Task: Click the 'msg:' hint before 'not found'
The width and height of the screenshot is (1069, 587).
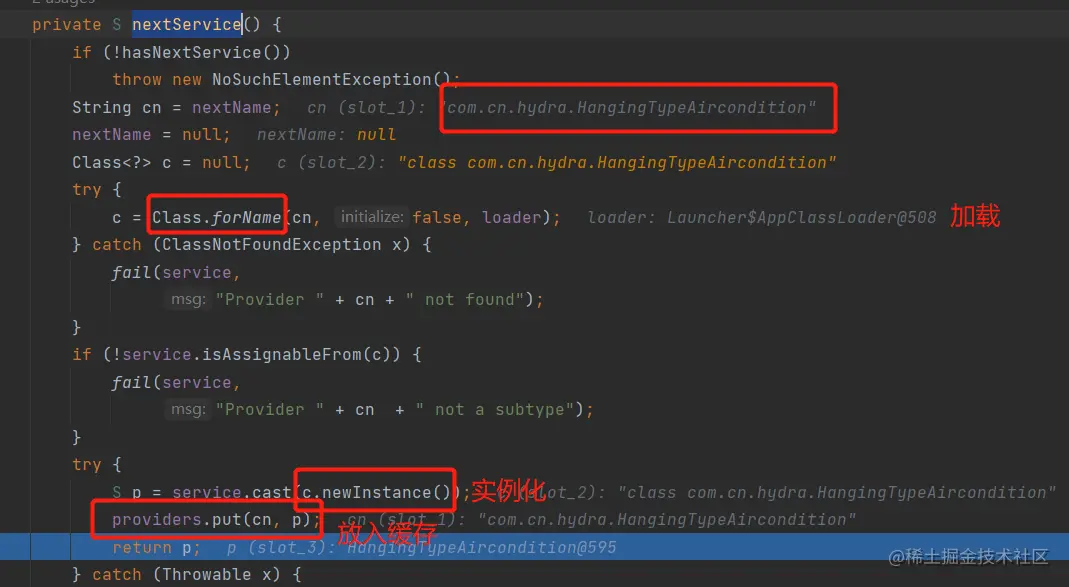Action: pos(188,299)
